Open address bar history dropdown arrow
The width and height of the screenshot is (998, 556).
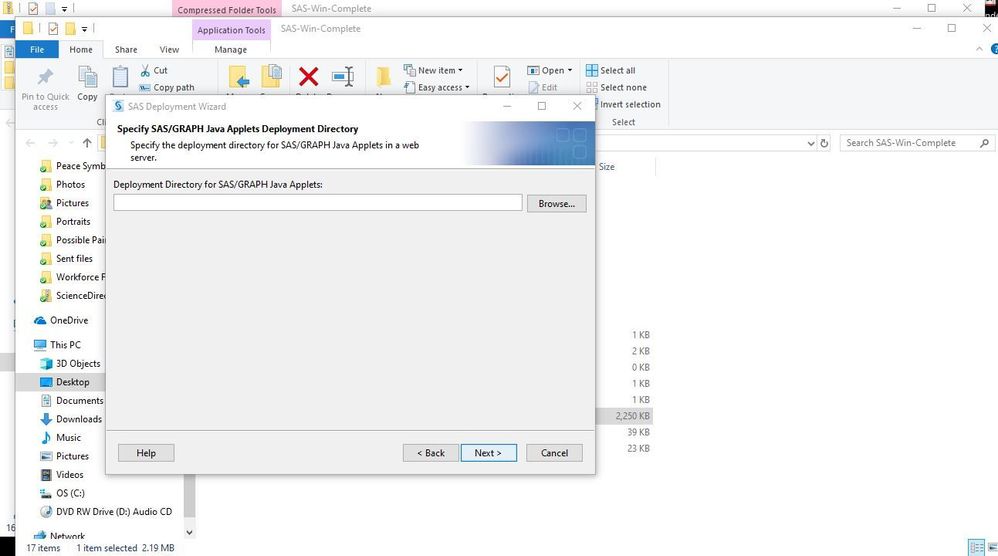810,143
